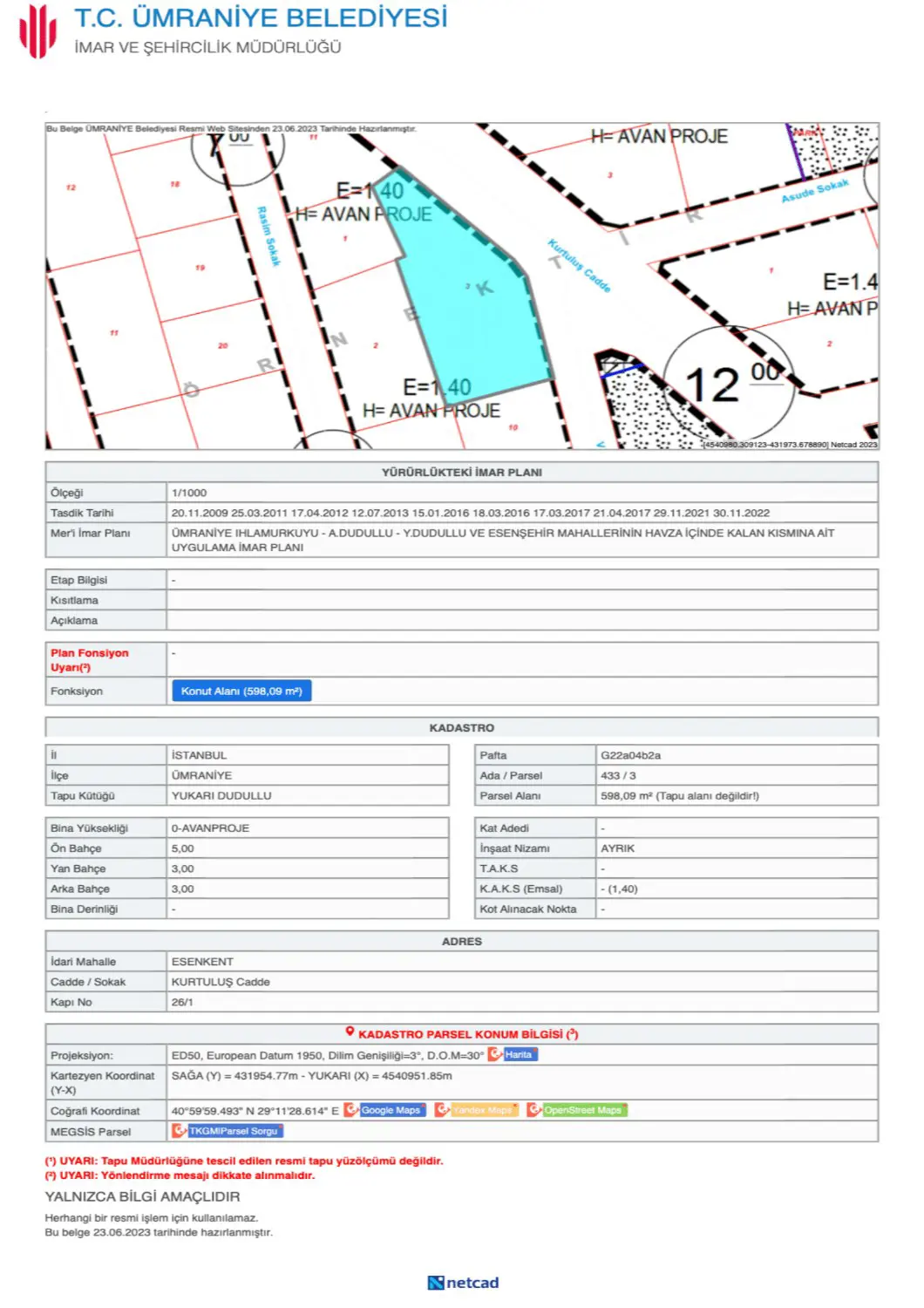
Task: Select the Arka Bahçe value 3,00
Action: click(182, 889)
